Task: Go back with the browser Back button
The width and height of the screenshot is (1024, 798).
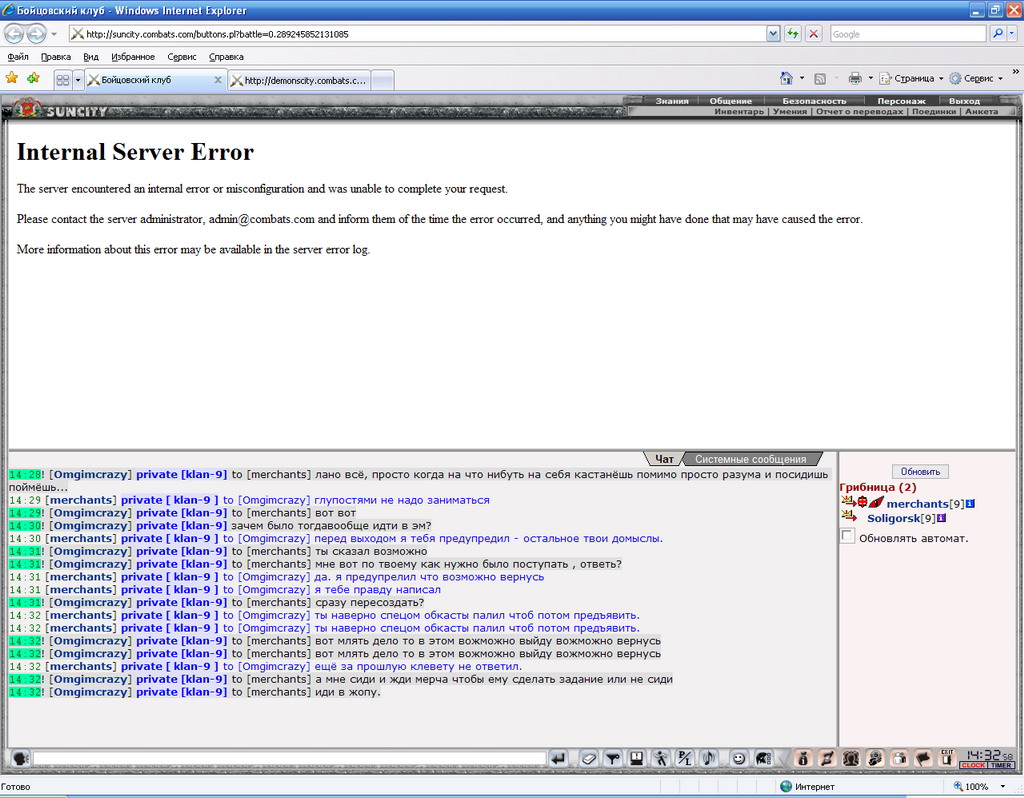Action: tap(14, 33)
